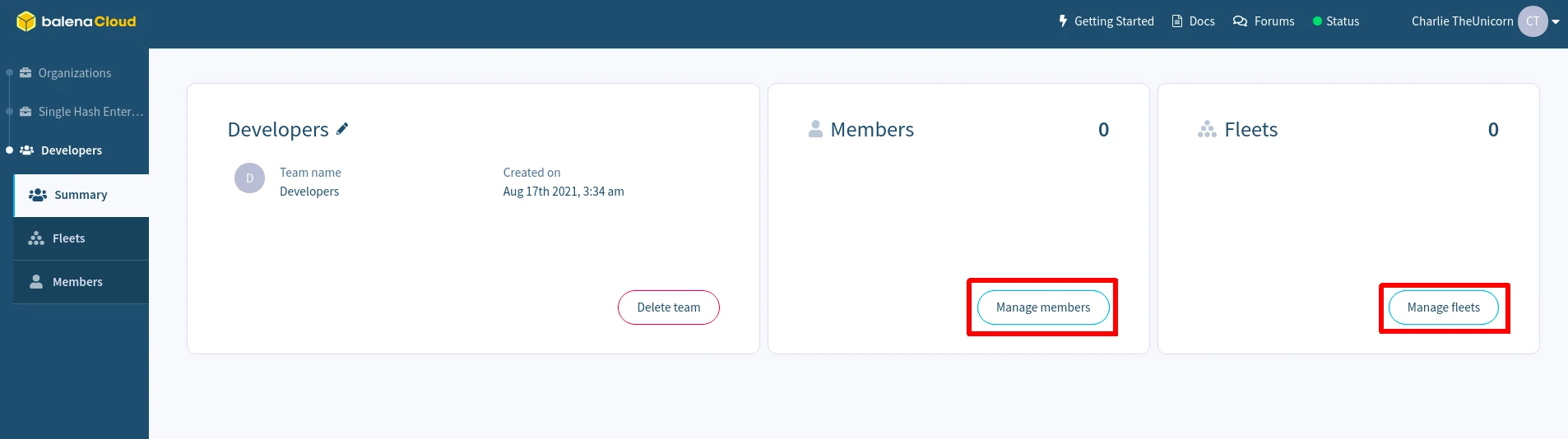This screenshot has height=439, width=1568.
Task: Click the CT user avatar
Action: (x=1532, y=21)
